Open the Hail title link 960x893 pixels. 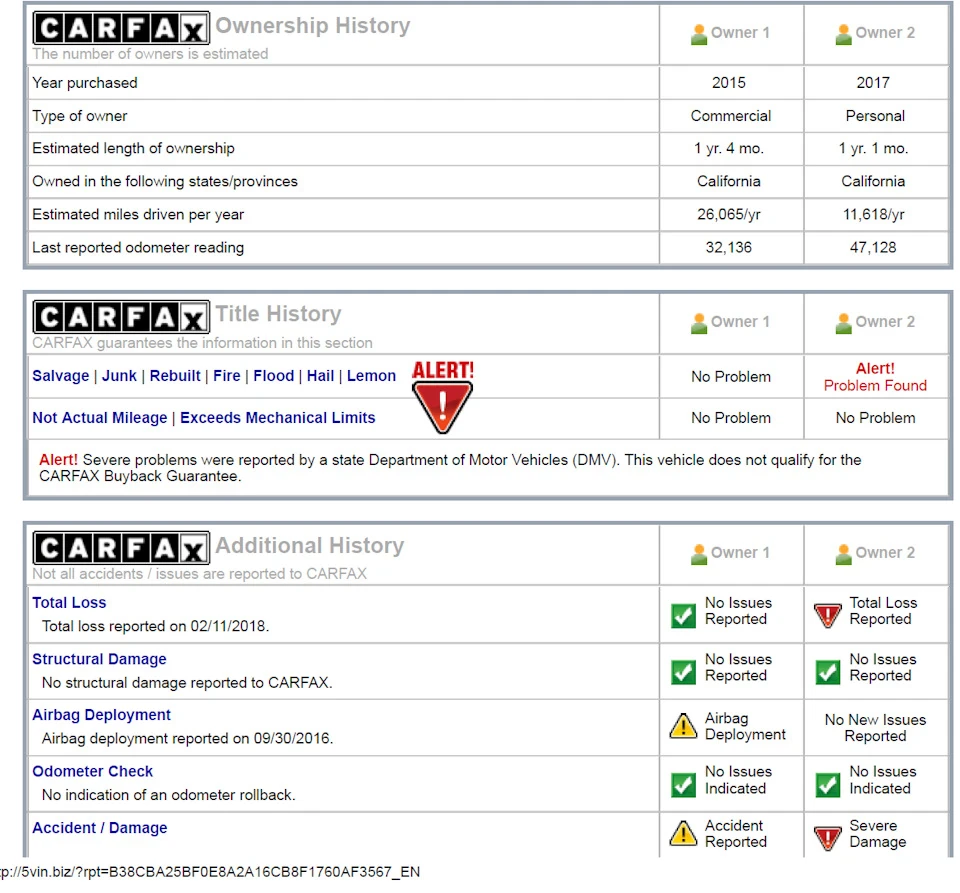point(320,376)
